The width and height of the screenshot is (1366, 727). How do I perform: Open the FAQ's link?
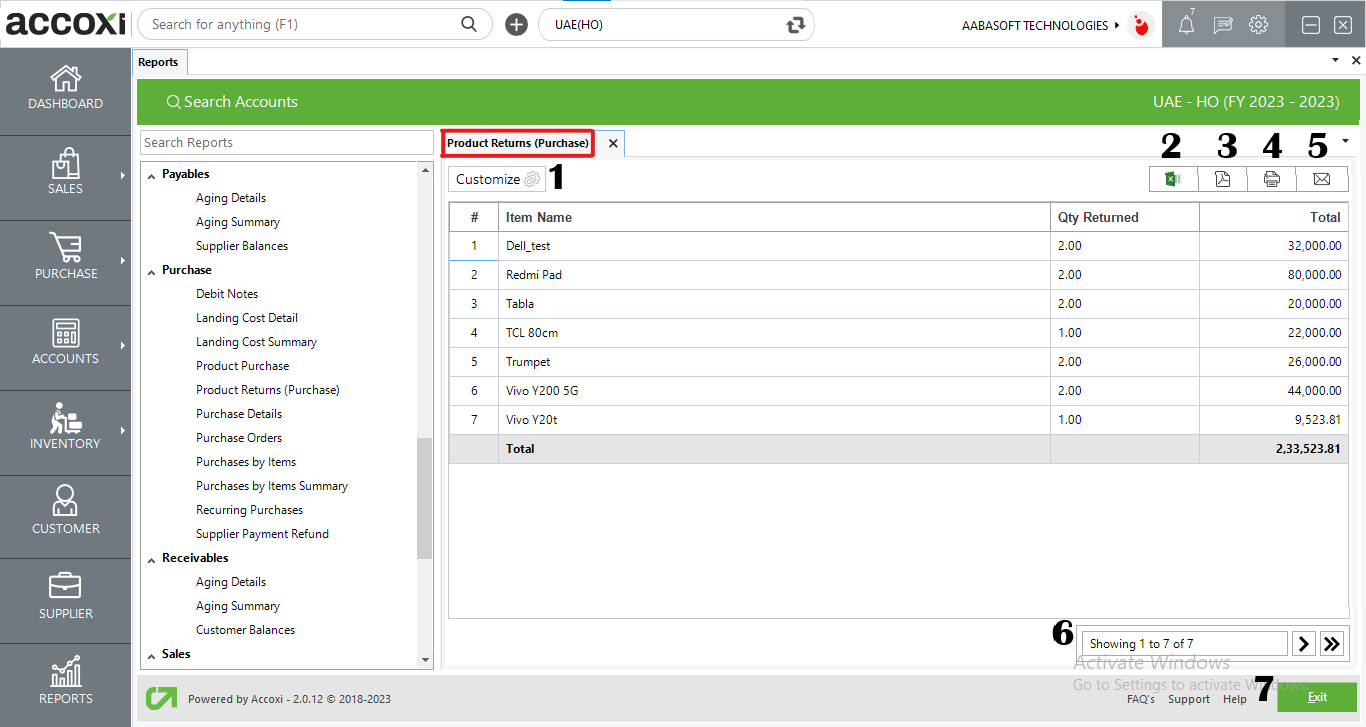[x=1141, y=699]
